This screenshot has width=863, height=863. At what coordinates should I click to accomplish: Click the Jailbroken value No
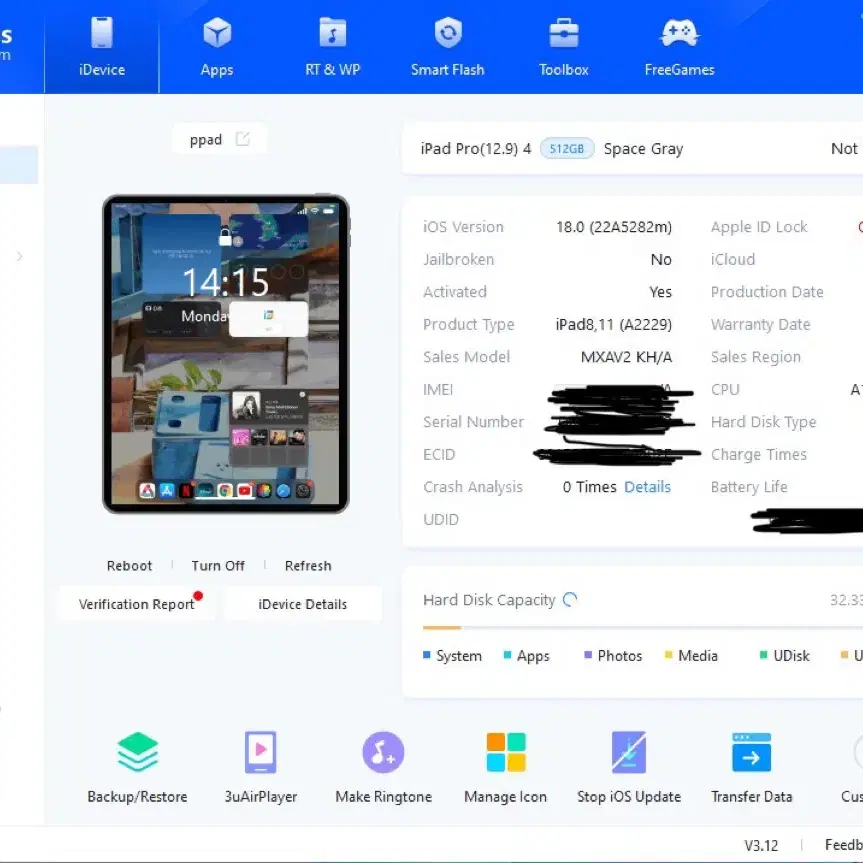tap(661, 259)
